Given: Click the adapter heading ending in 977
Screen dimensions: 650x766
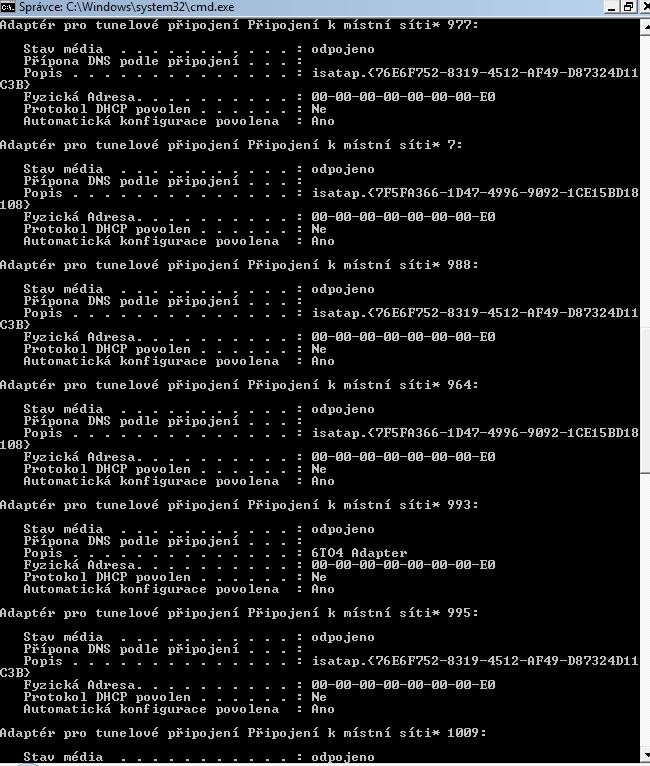Looking at the screenshot, I should 239,25.
